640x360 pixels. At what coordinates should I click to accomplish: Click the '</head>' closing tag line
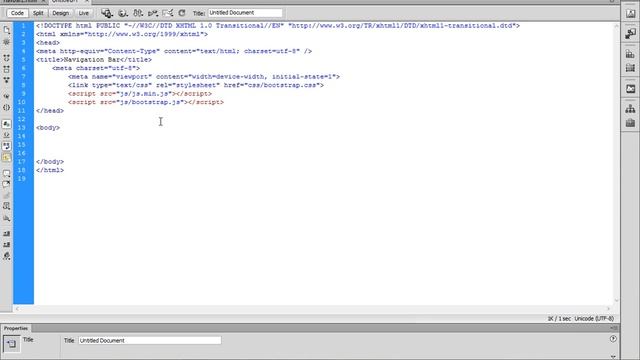pos(50,111)
